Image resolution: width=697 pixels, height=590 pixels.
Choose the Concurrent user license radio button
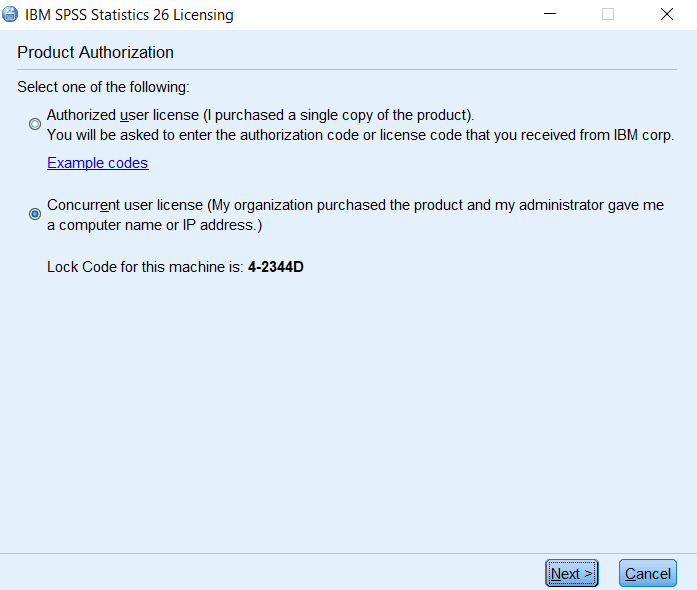pos(35,214)
